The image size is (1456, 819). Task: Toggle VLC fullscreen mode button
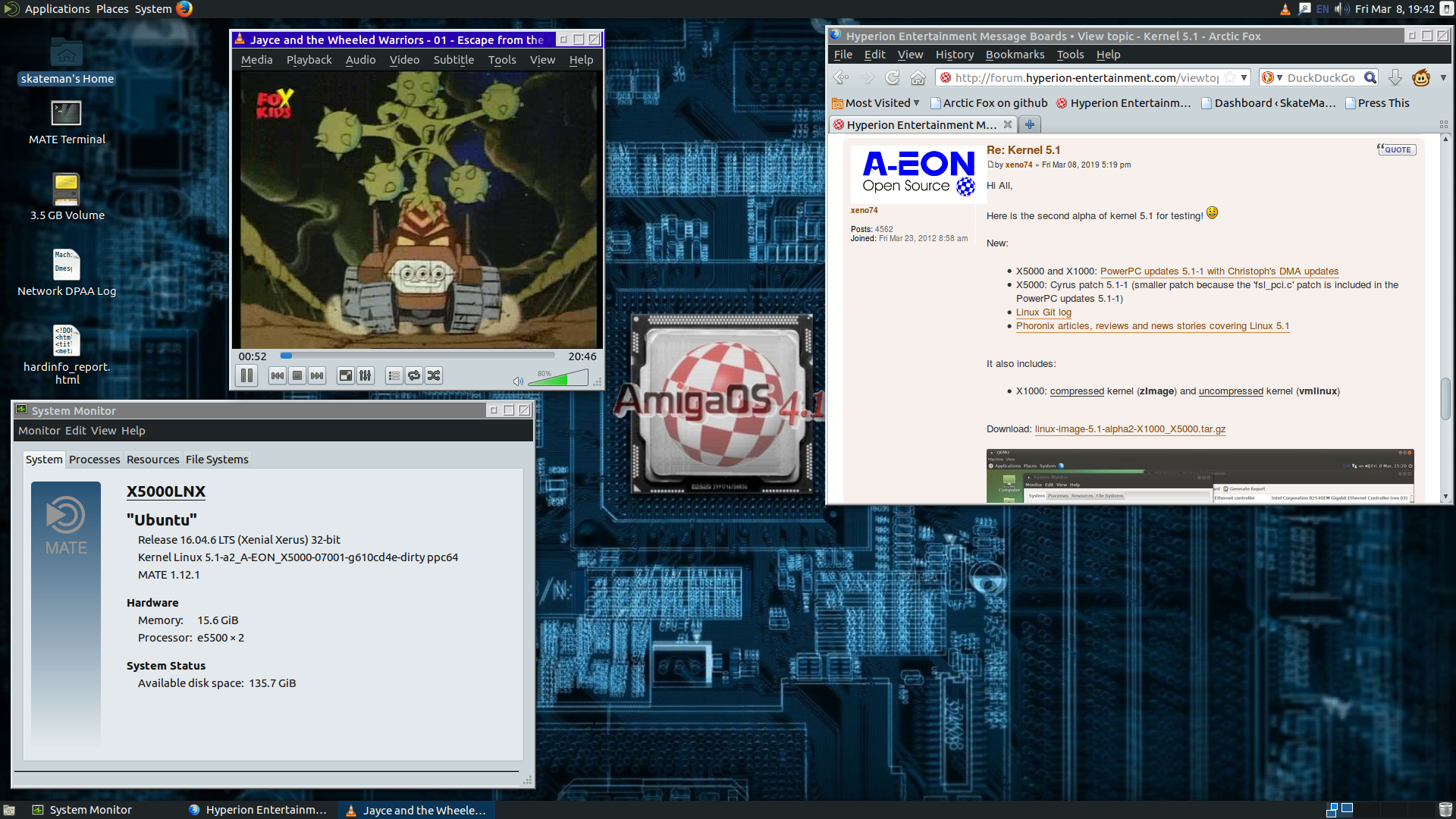[346, 375]
